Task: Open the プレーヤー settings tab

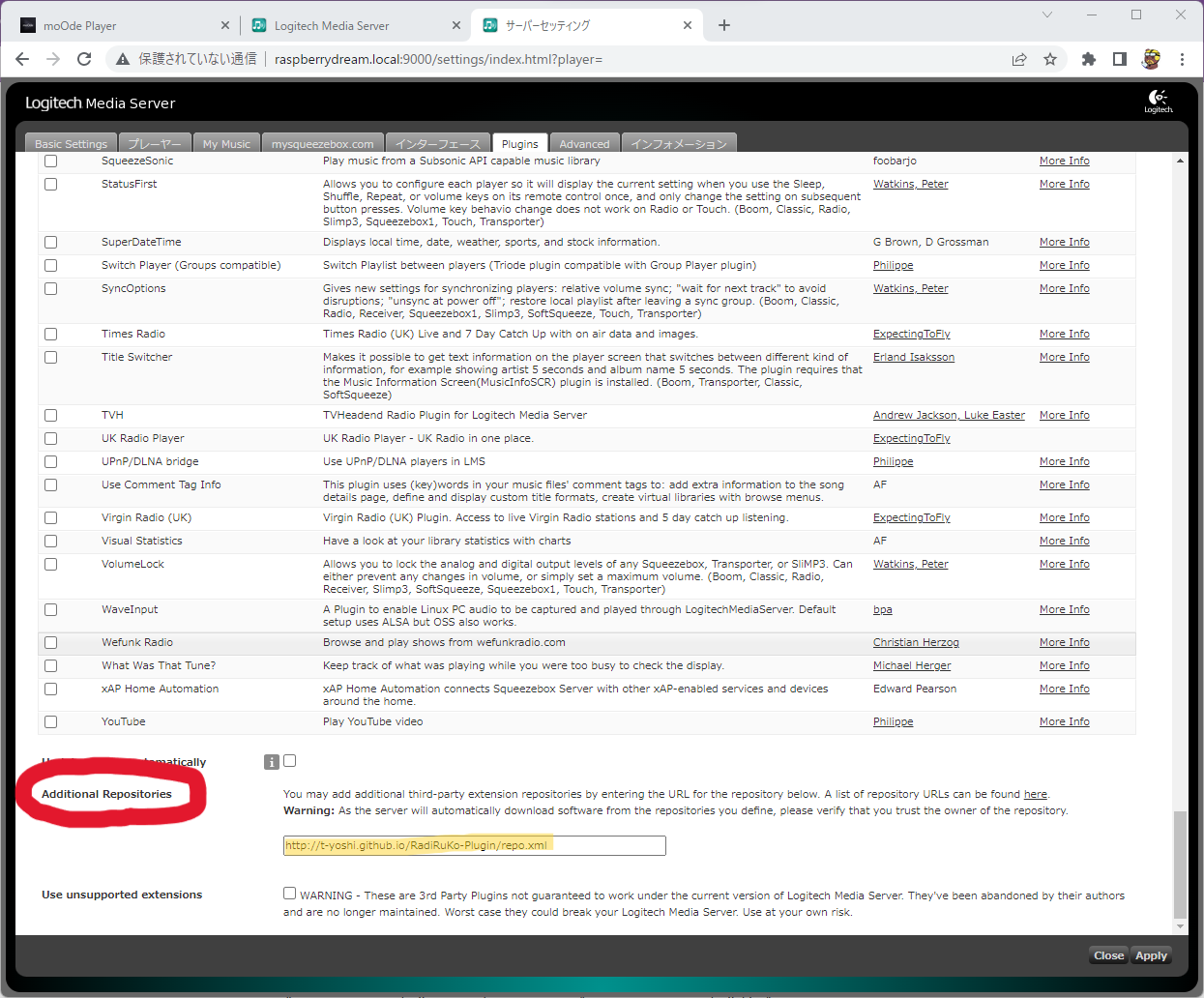Action: click(155, 143)
